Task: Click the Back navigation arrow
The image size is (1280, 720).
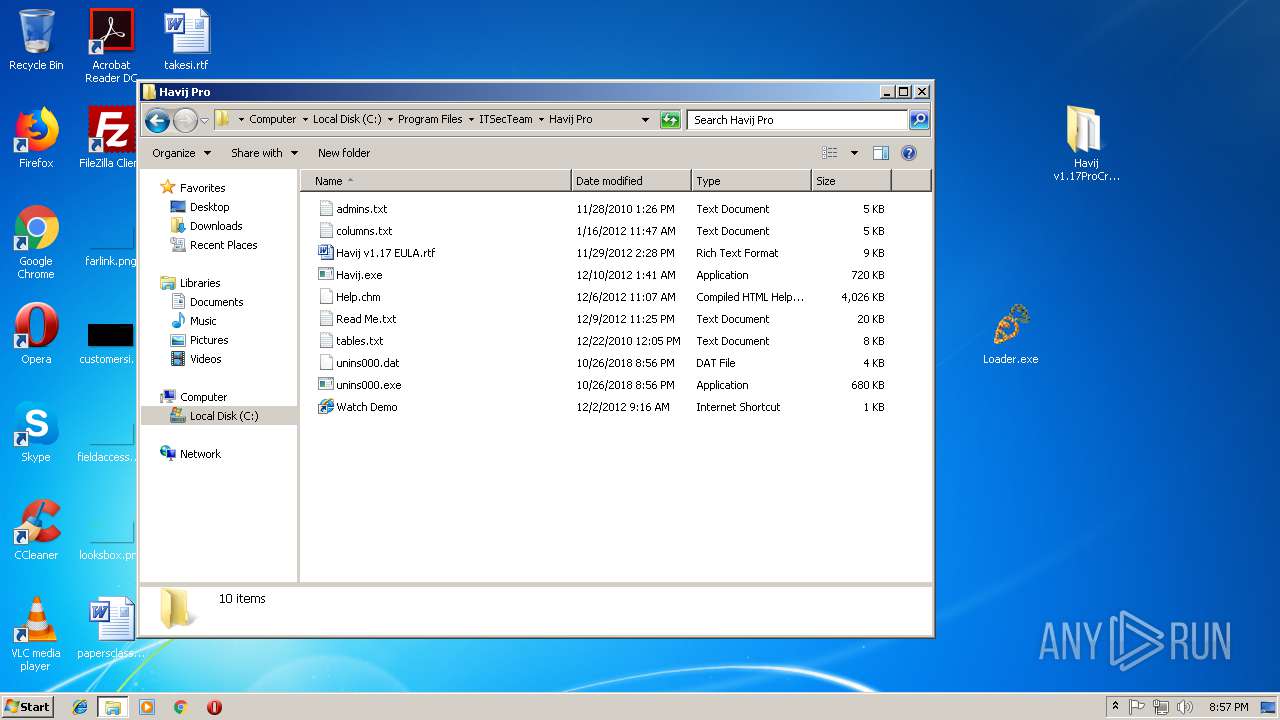Action: coord(157,120)
